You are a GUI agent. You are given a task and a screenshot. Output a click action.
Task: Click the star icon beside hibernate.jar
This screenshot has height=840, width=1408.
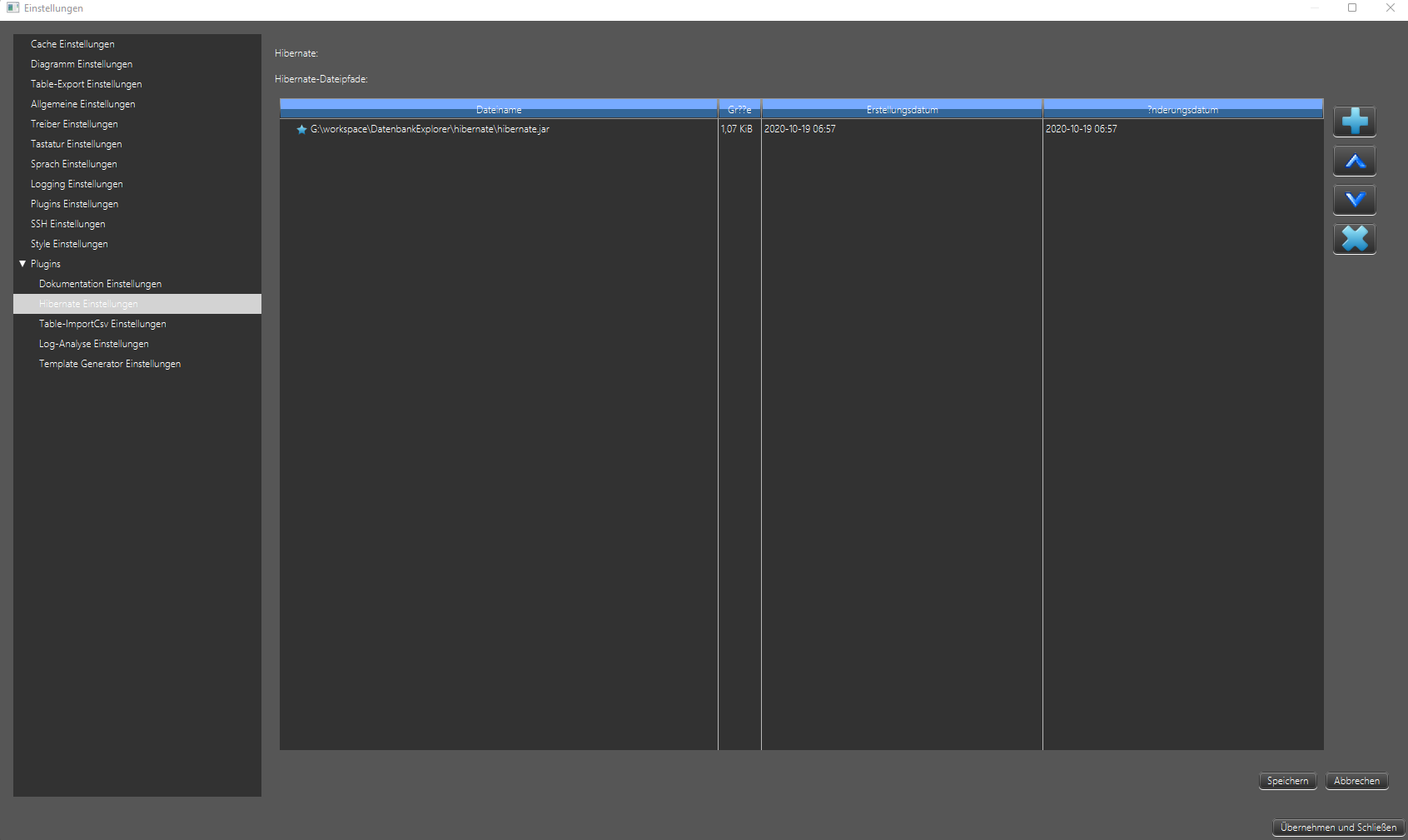click(x=301, y=129)
